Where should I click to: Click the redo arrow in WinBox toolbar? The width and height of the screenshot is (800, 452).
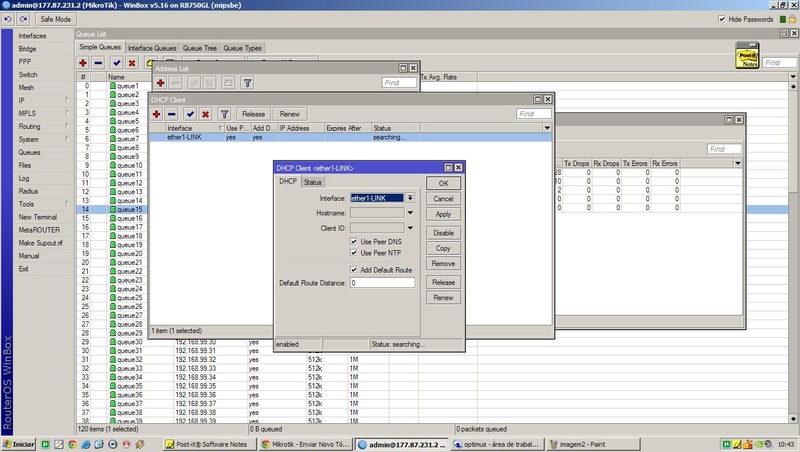(21, 19)
